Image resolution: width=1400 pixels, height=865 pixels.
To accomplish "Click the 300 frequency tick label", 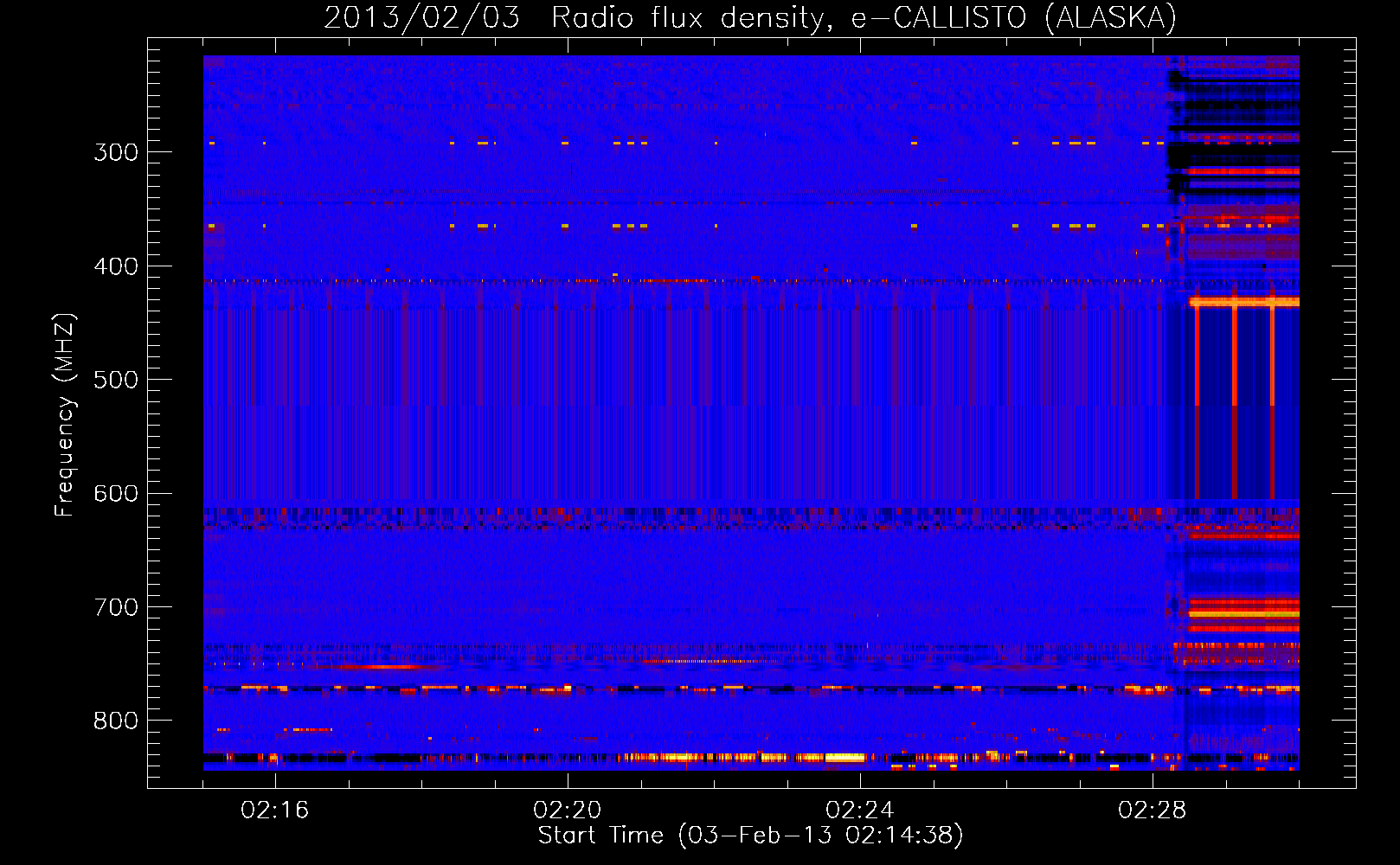I will 115,152.
